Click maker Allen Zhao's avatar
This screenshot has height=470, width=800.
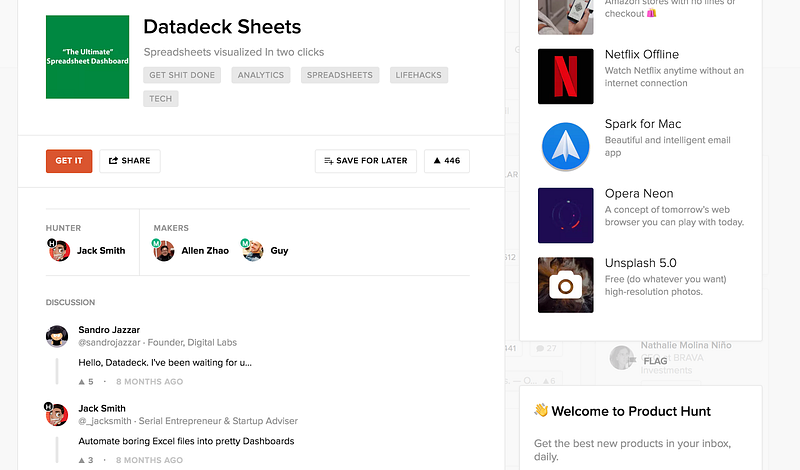pyautogui.click(x=163, y=250)
